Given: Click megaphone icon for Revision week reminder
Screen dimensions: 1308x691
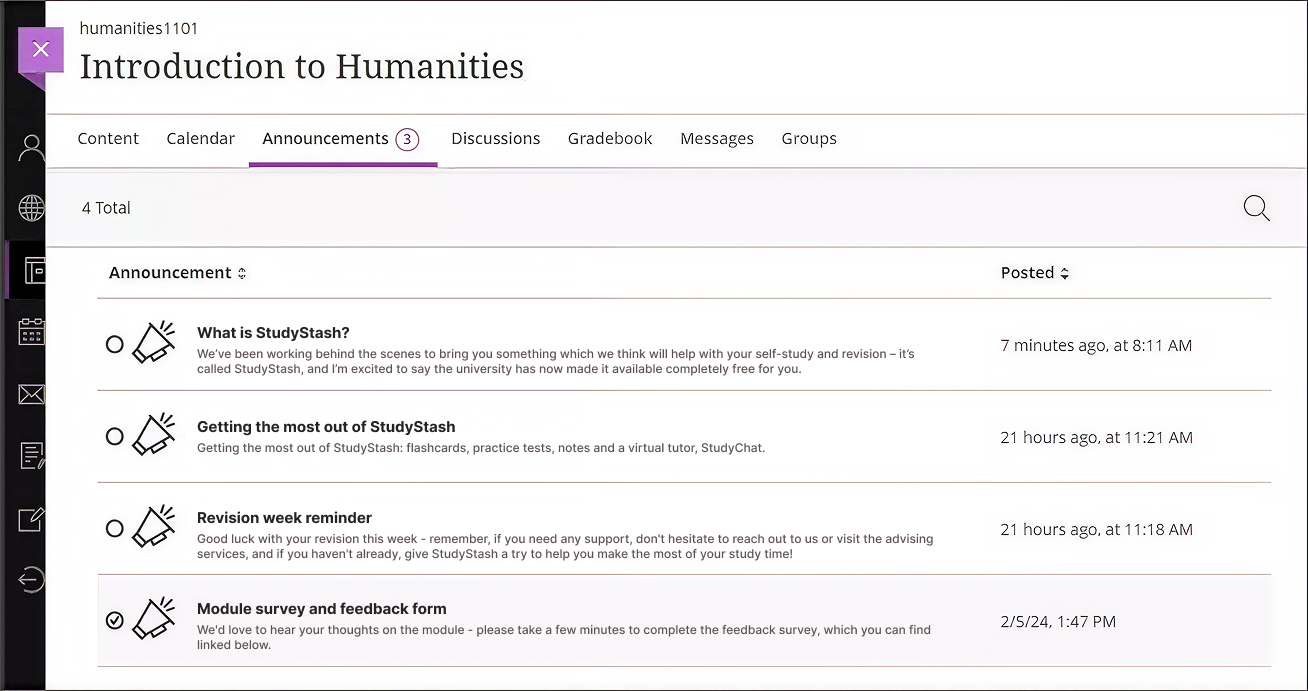Looking at the screenshot, I should click(154, 527).
